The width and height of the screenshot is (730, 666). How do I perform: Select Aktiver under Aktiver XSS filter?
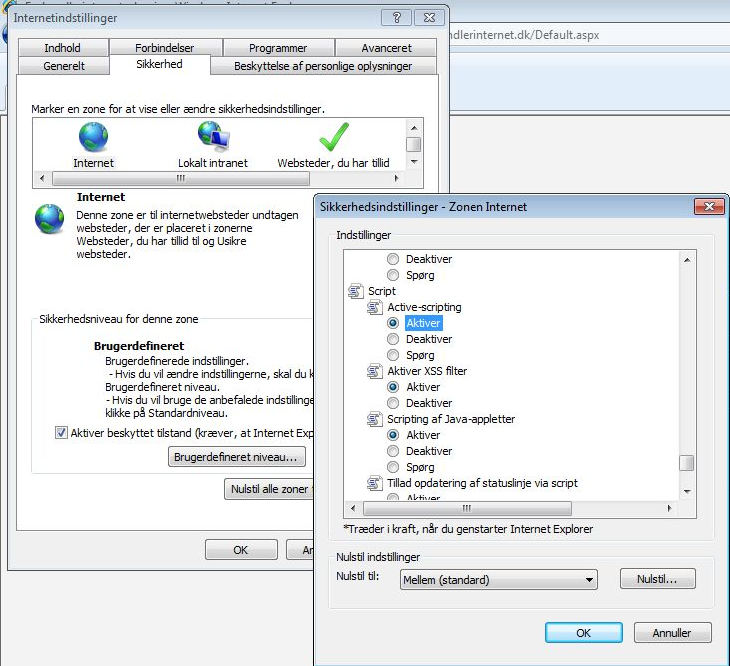(393, 387)
